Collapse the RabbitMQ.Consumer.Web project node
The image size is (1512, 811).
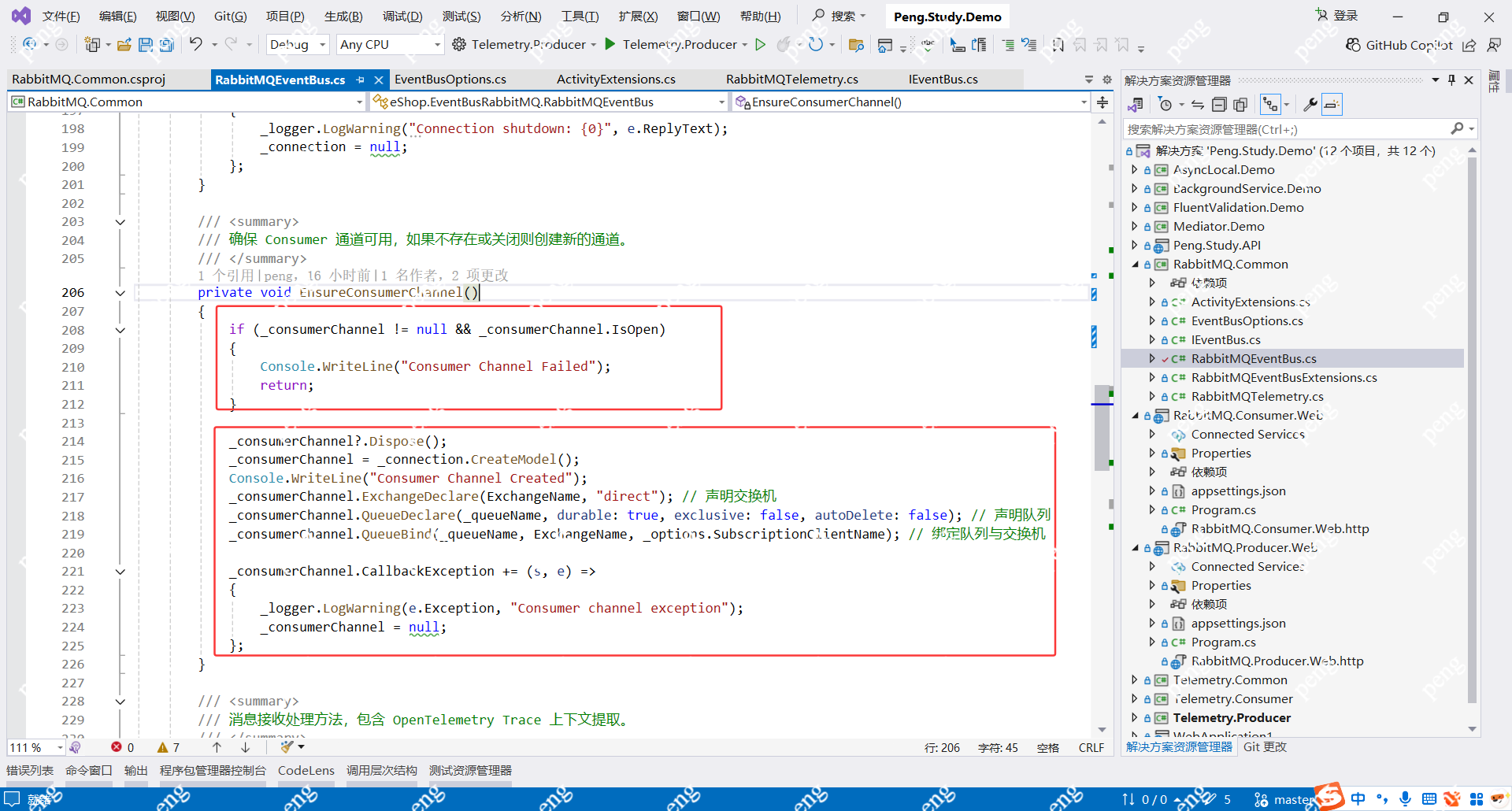1135,416
